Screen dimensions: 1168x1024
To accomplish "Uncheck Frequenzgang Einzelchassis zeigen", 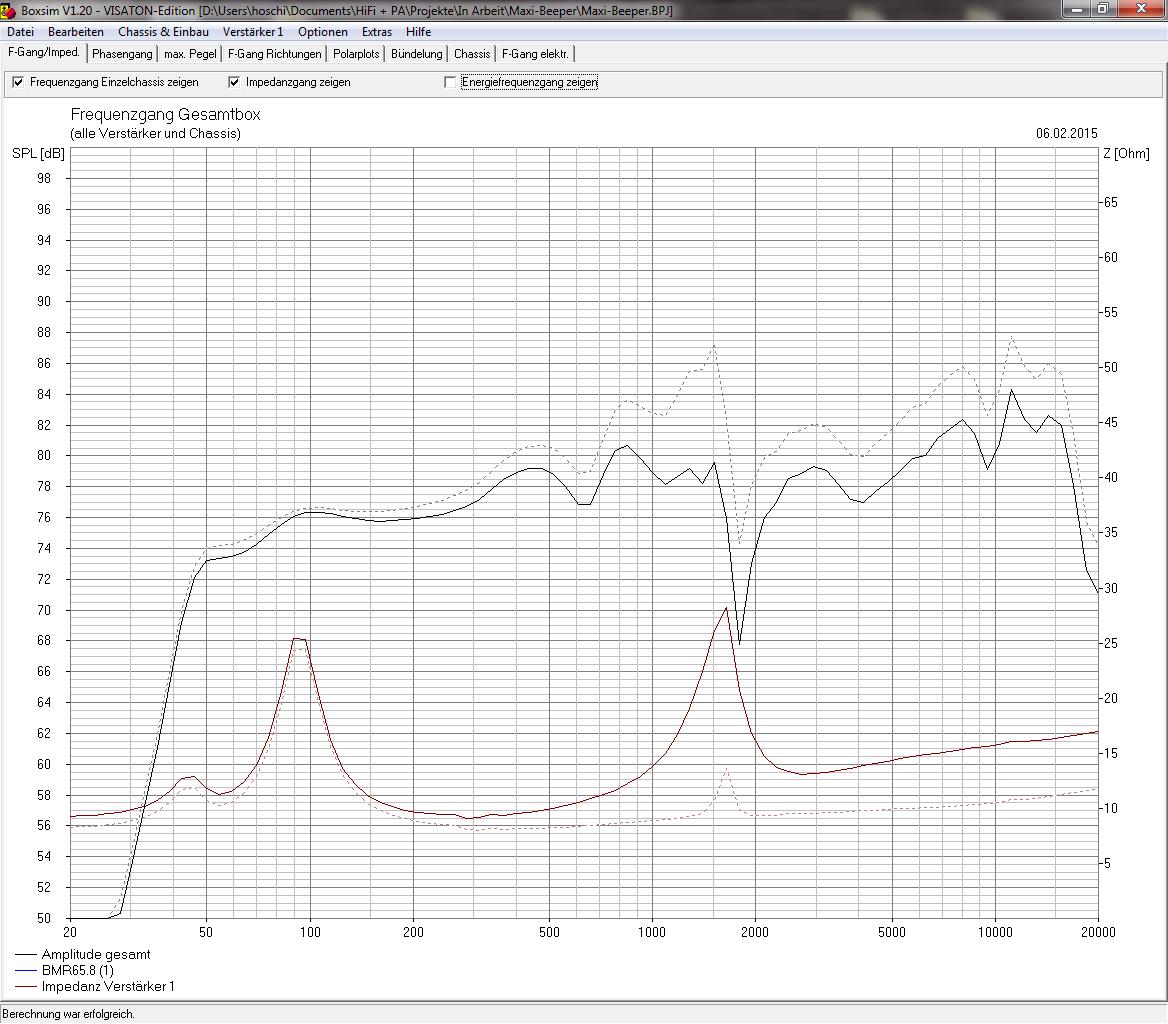I will 18,82.
